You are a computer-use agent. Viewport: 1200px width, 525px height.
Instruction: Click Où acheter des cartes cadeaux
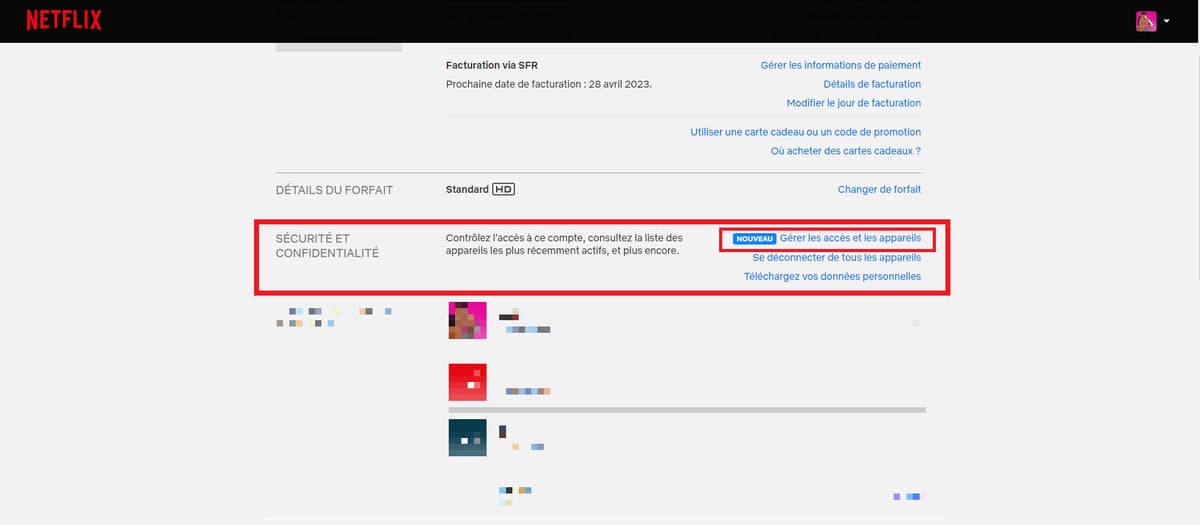[x=846, y=151]
